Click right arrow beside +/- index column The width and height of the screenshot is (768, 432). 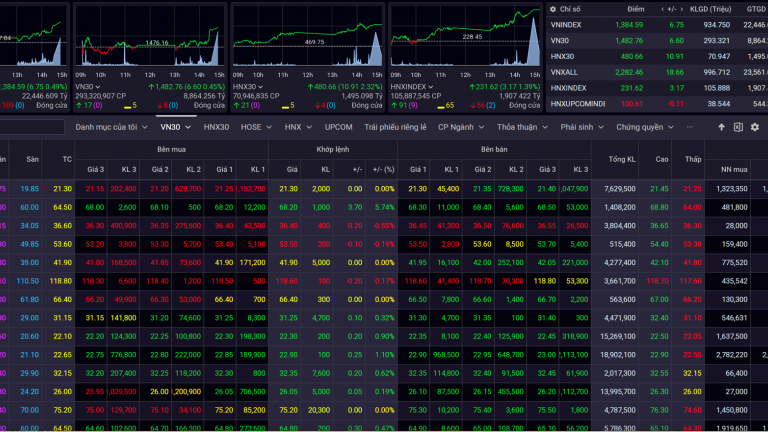tap(681, 9)
